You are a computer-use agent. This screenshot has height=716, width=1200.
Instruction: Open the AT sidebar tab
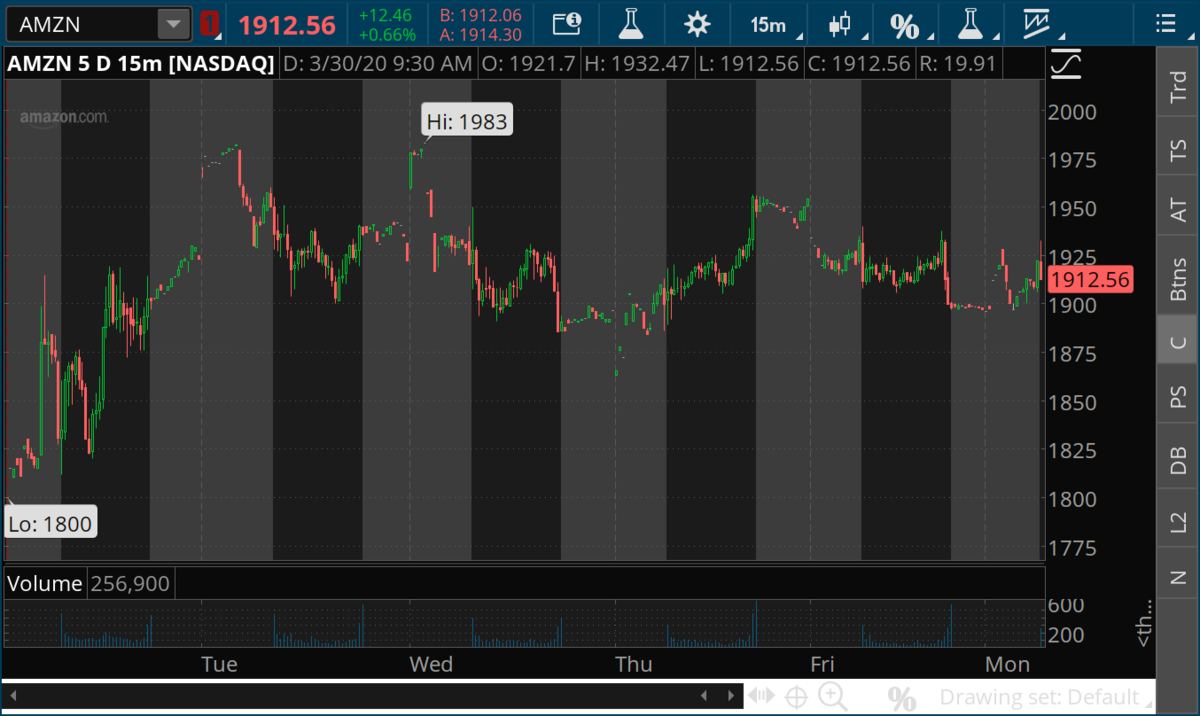[1178, 208]
